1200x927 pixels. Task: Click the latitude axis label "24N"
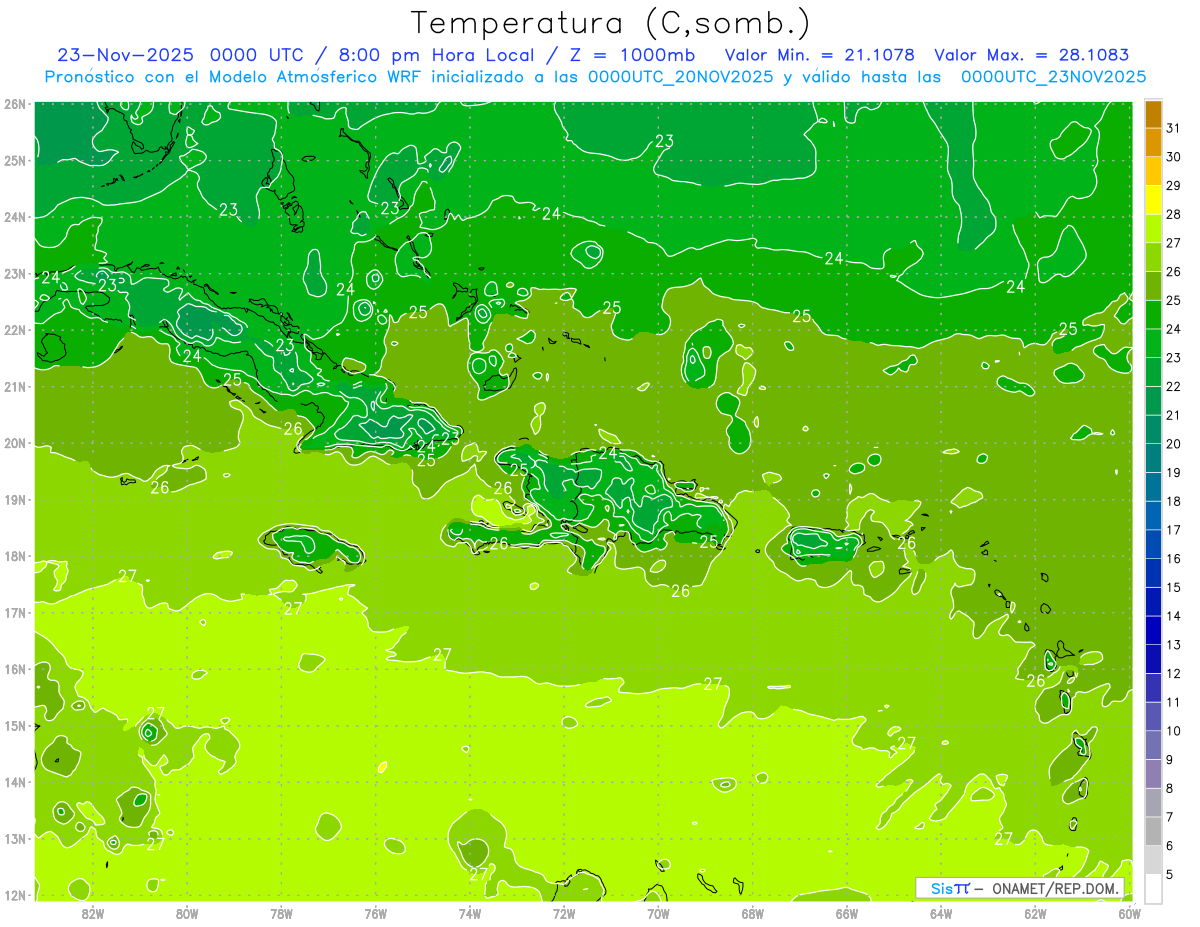[x=15, y=217]
